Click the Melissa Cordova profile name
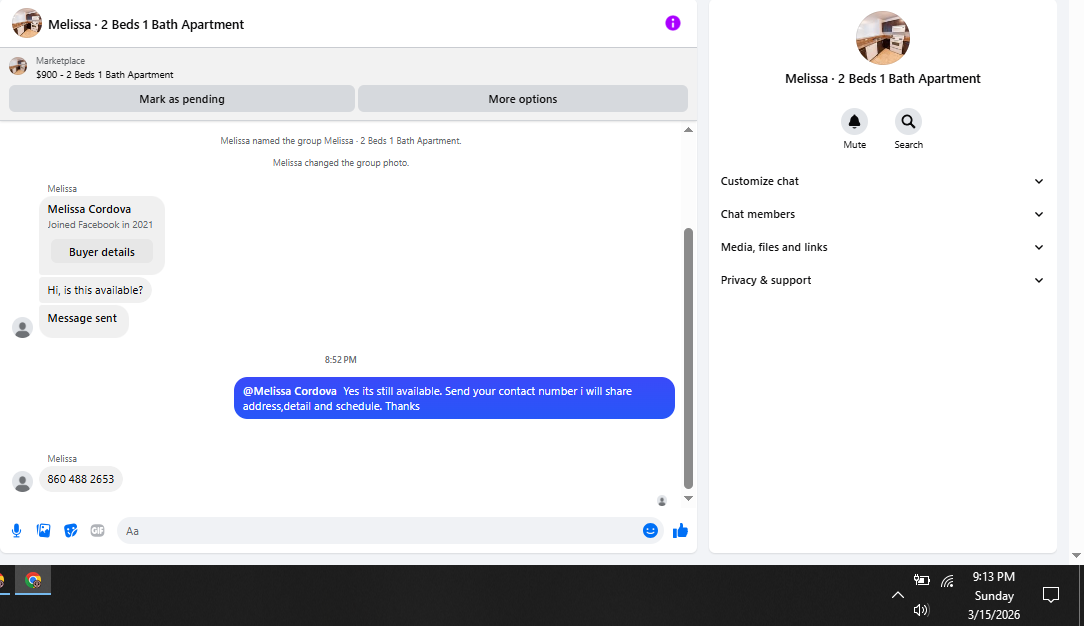 pos(89,209)
